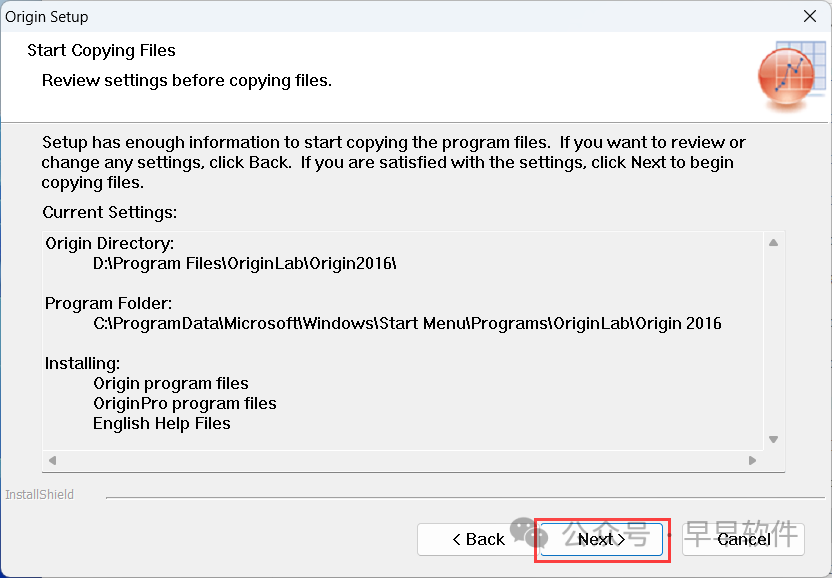Click the InstallShield label
The width and height of the screenshot is (832, 578).
40,494
